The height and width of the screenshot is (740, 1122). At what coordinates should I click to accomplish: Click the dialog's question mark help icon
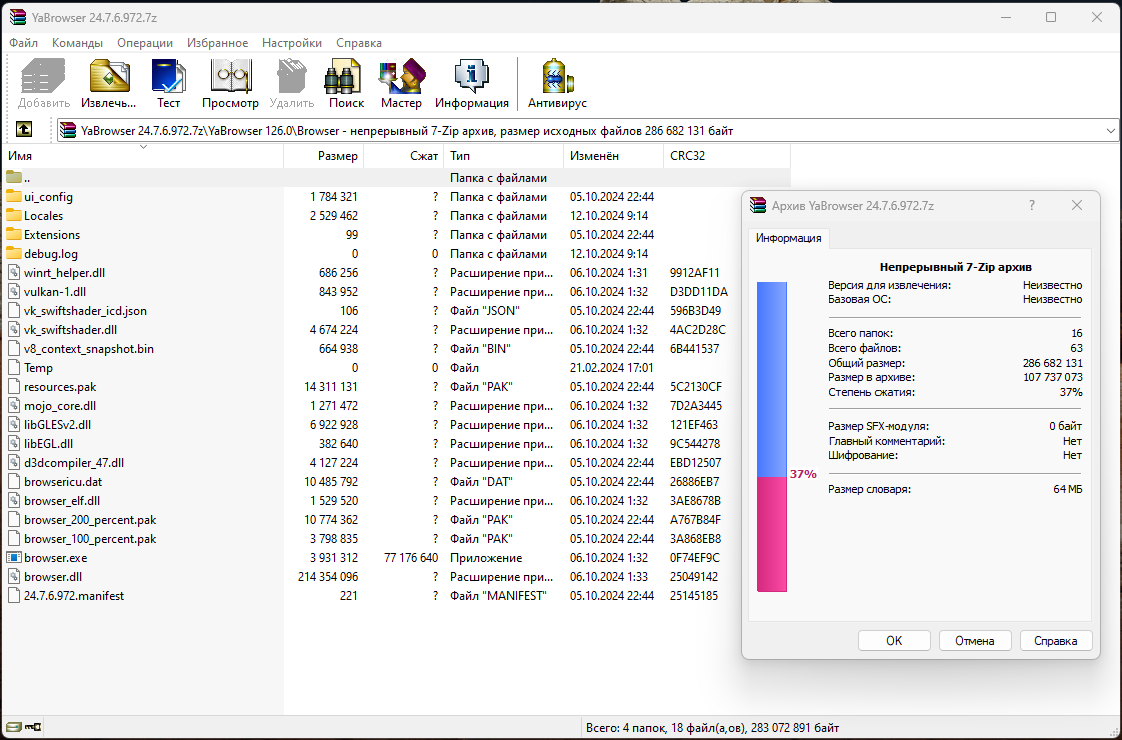(1031, 205)
